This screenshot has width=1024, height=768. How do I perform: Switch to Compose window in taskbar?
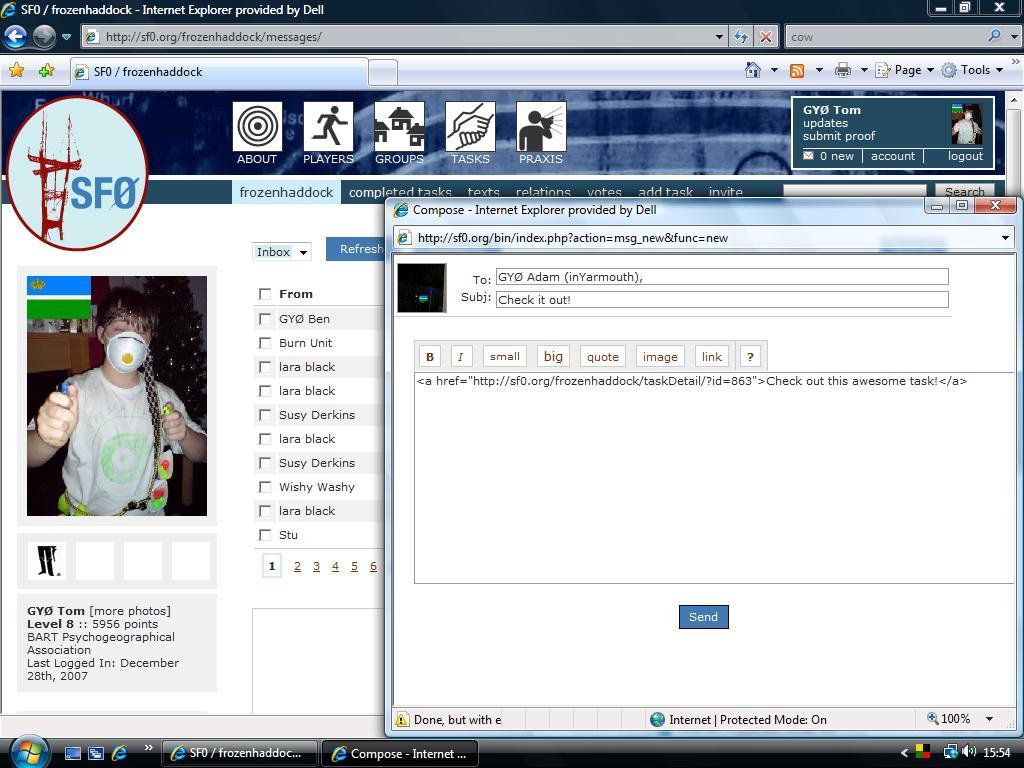tap(400, 753)
